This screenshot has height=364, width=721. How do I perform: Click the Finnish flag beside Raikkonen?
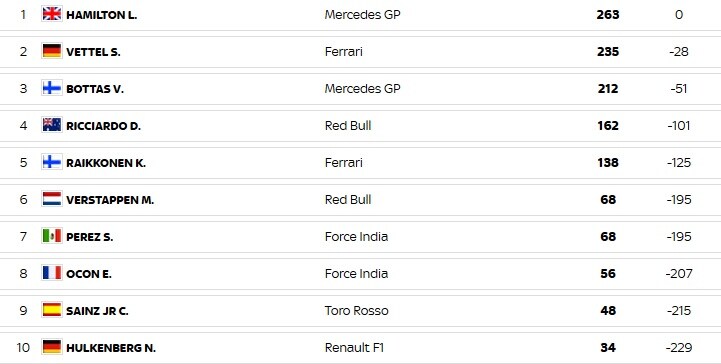[x=52, y=162]
